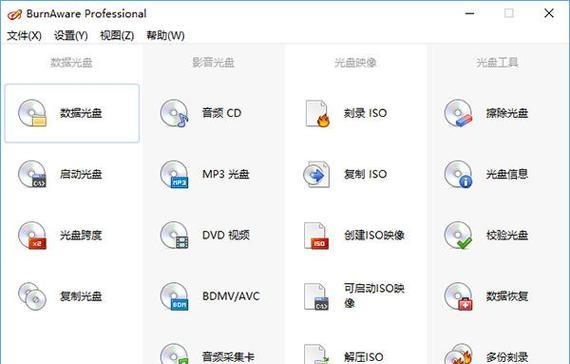Click the MP3 光盘 label
Screen dimensions: 570x364
[x=226, y=174]
